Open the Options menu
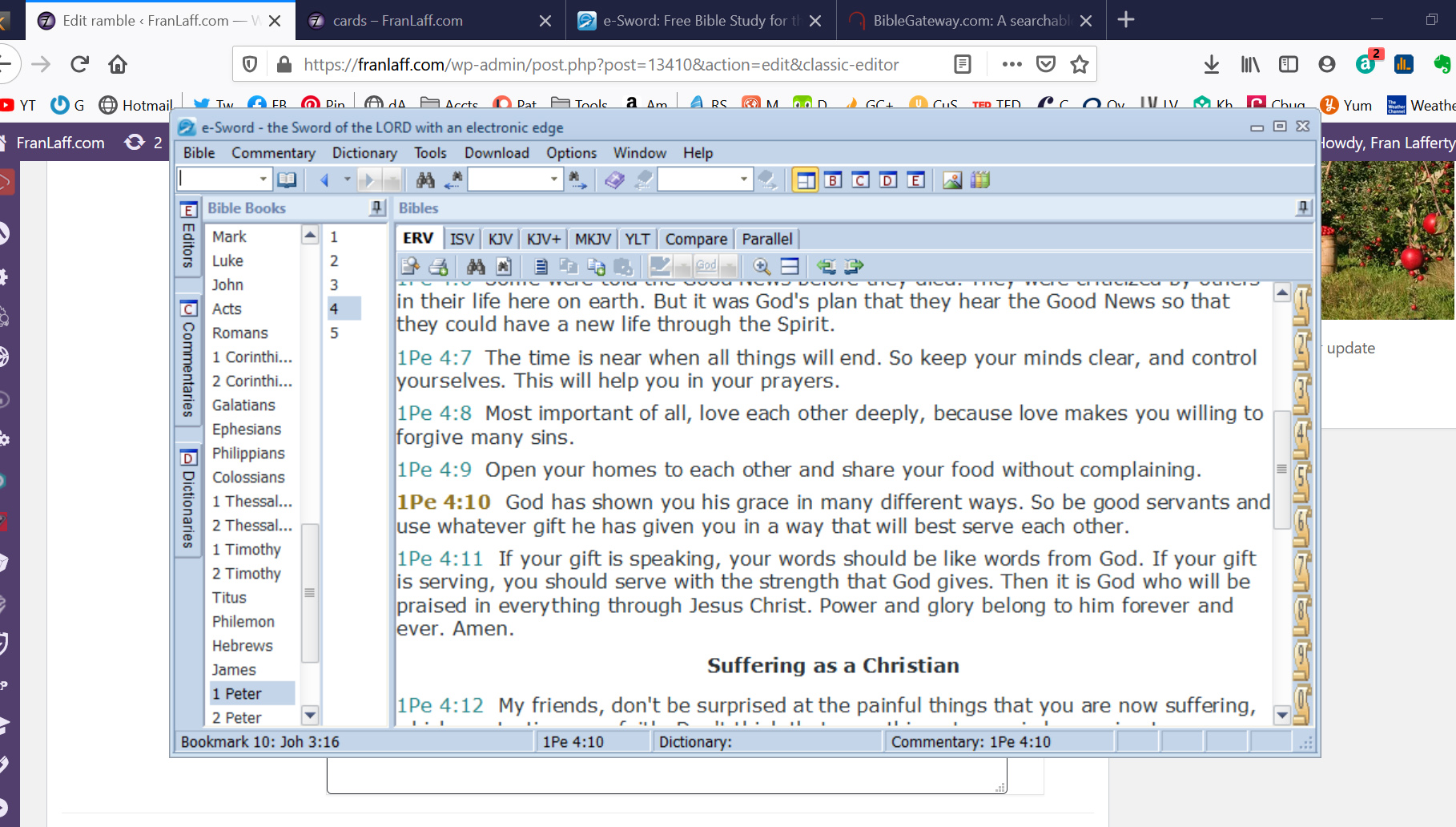Viewport: 1456px width, 827px height. coord(571,152)
